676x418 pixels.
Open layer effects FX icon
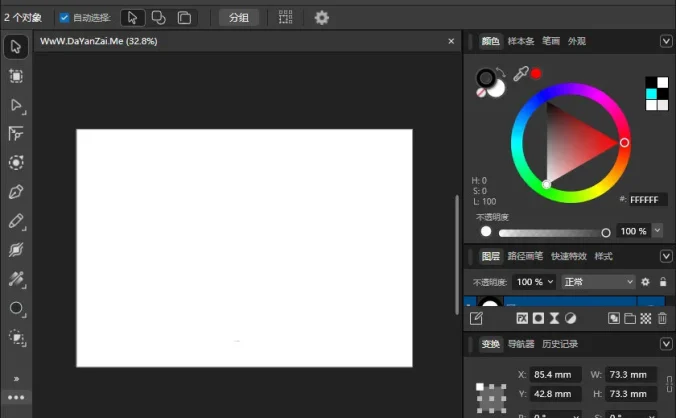point(522,318)
